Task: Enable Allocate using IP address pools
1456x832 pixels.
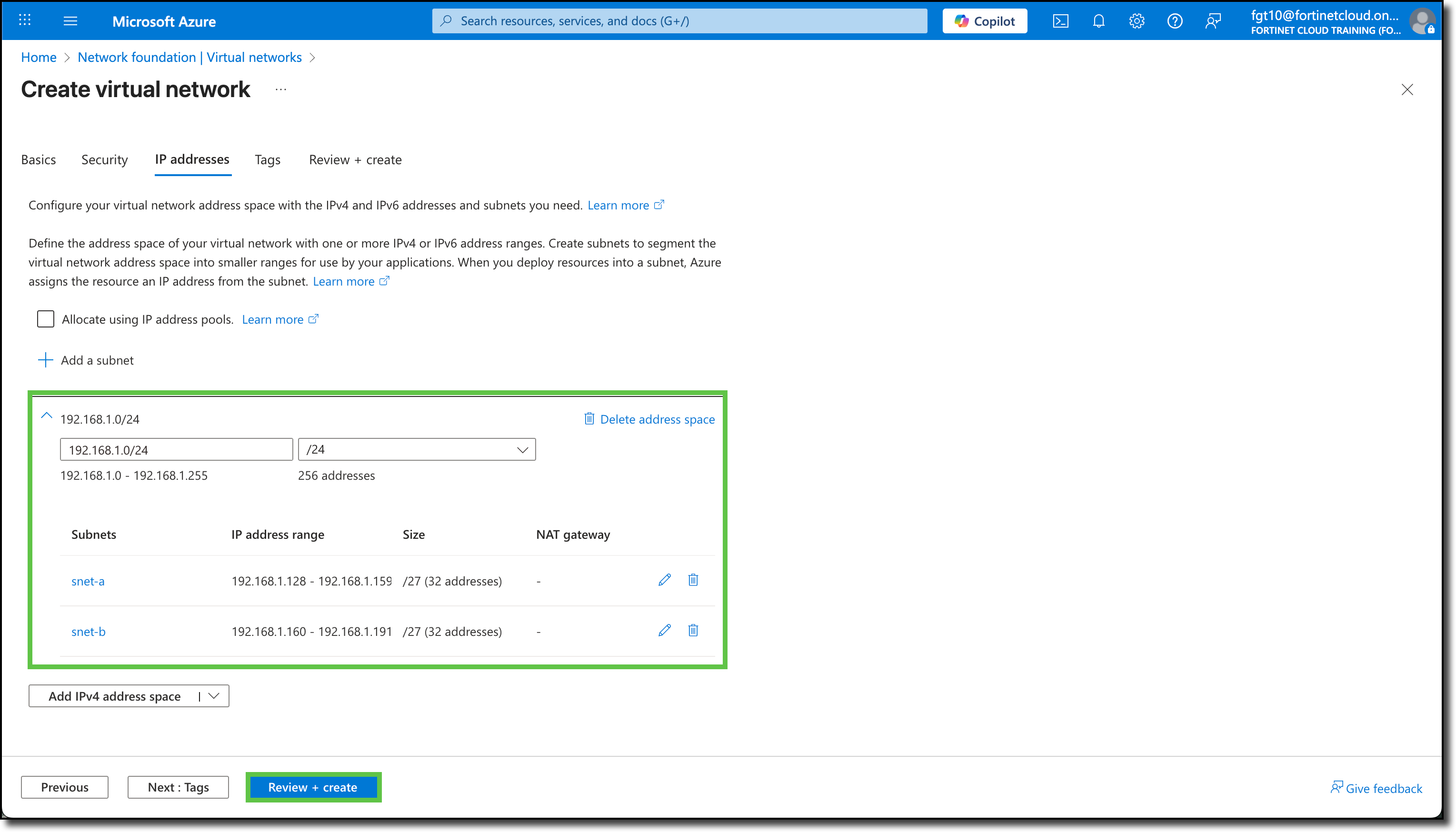Action: (x=45, y=319)
